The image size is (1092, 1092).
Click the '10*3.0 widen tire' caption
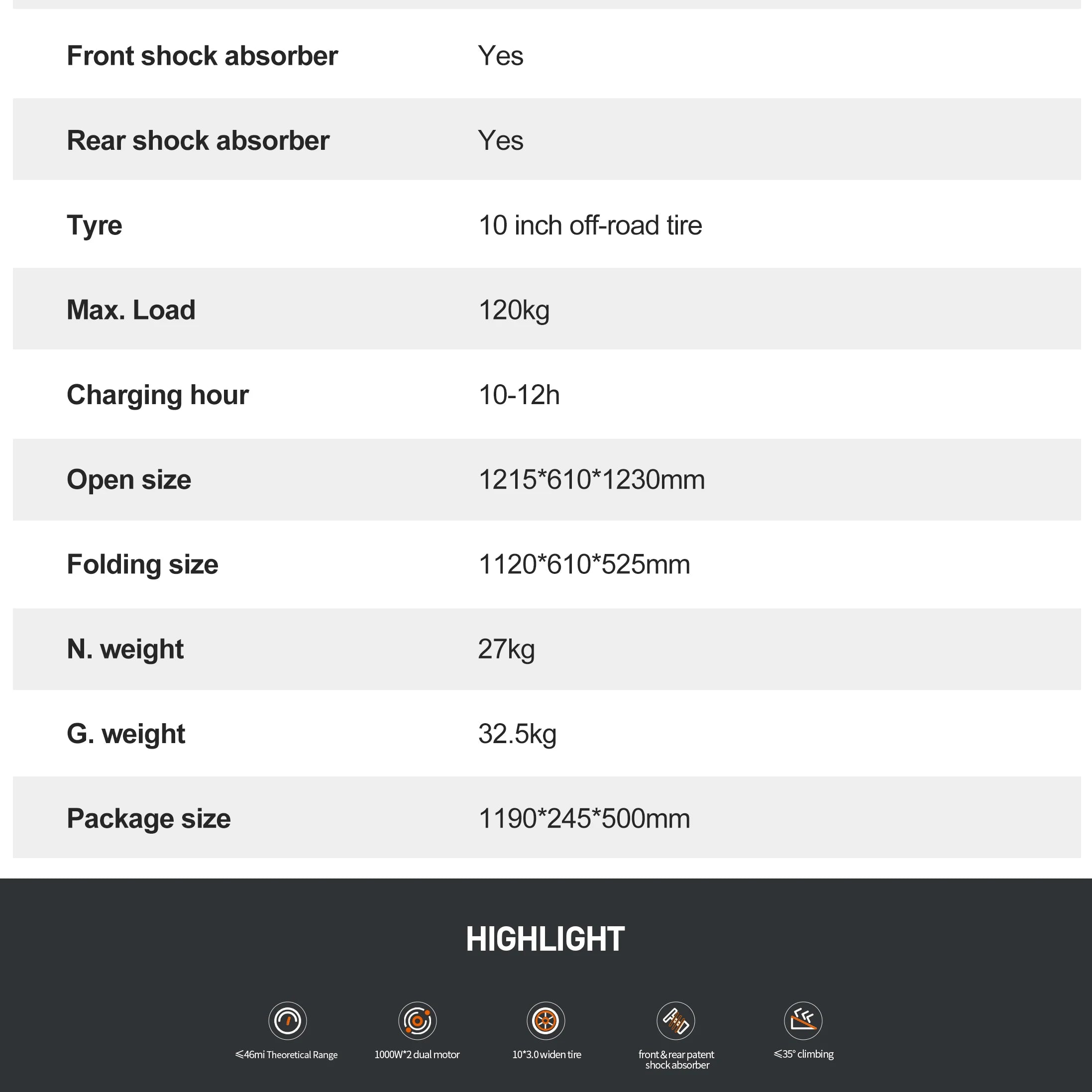(x=546, y=1055)
